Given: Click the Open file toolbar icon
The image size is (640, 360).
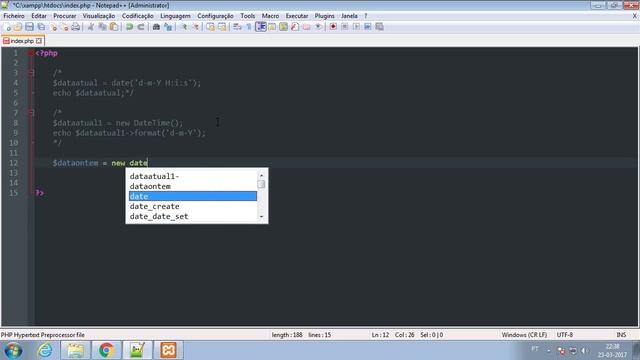Looking at the screenshot, I should click(x=18, y=27).
